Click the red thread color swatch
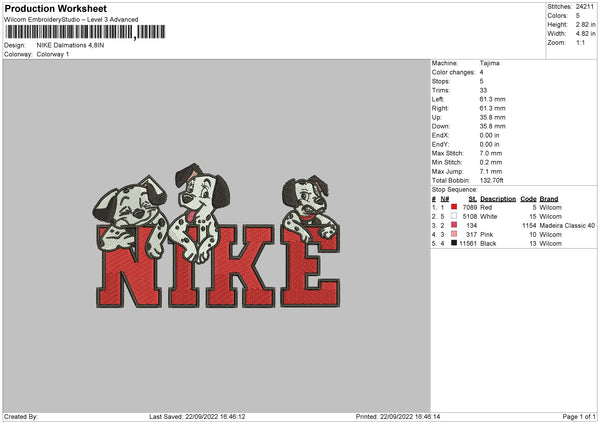The height and width of the screenshot is (424, 600). pos(454,207)
